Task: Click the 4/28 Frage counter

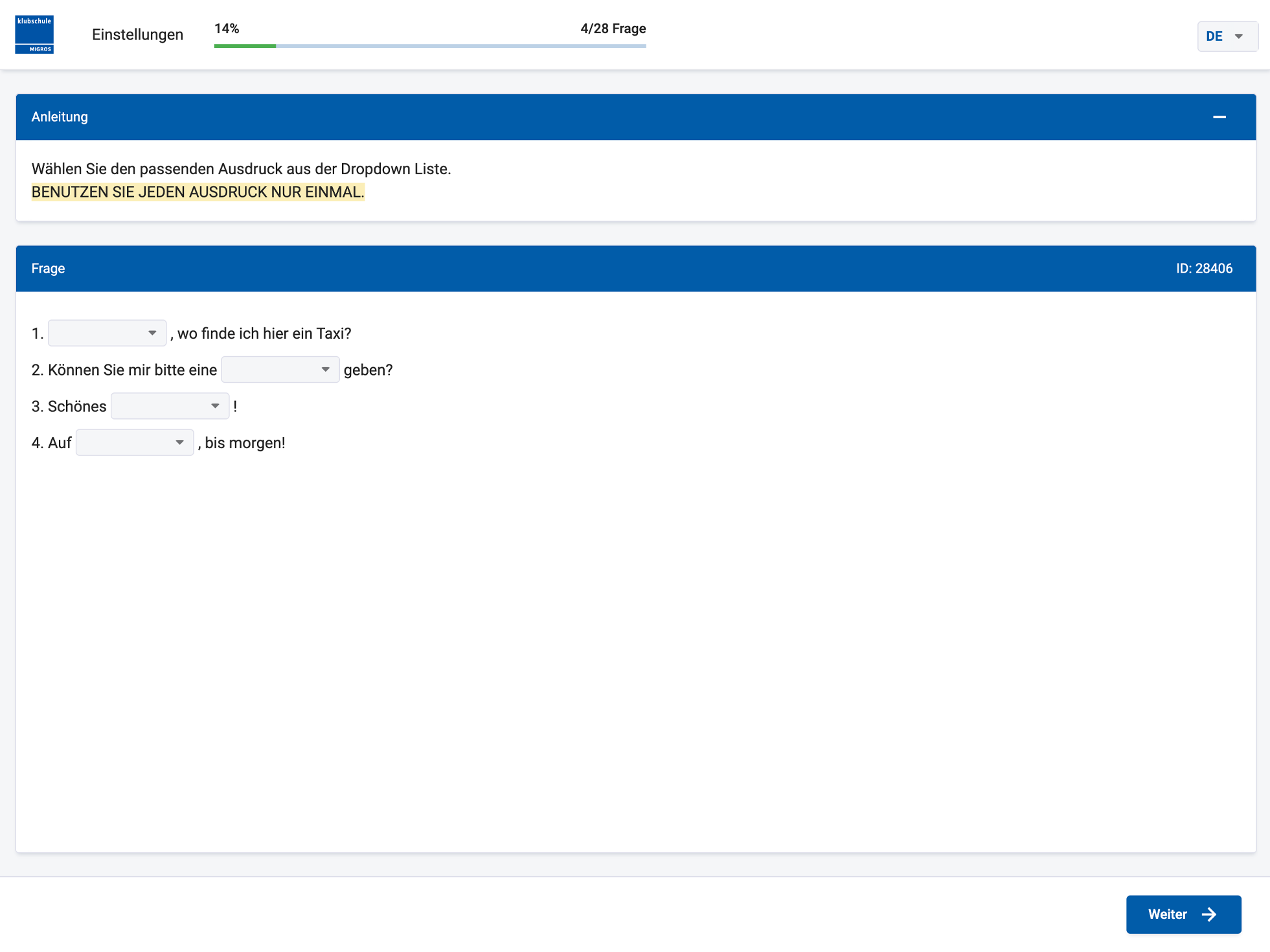Action: click(613, 28)
